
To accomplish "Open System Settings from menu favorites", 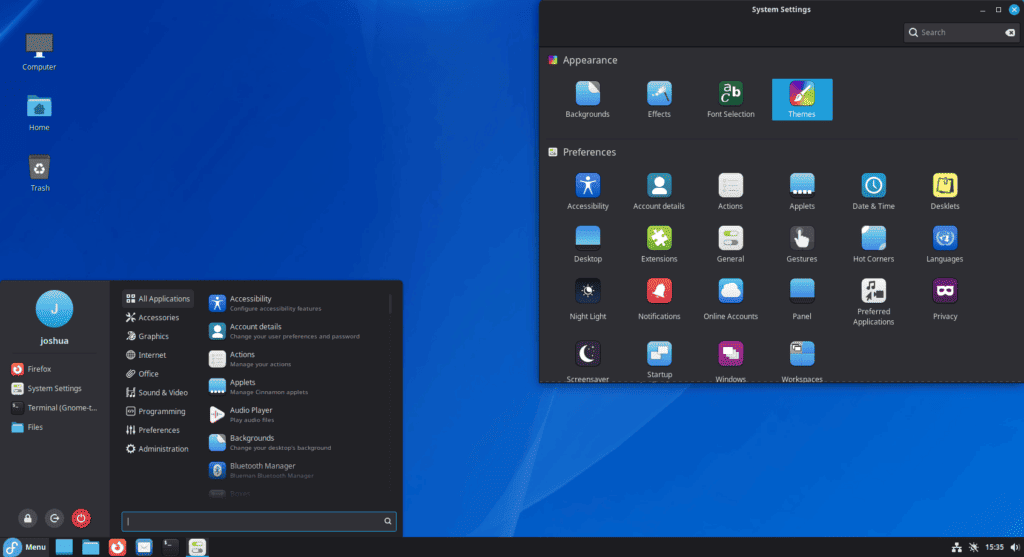I will (x=55, y=389).
